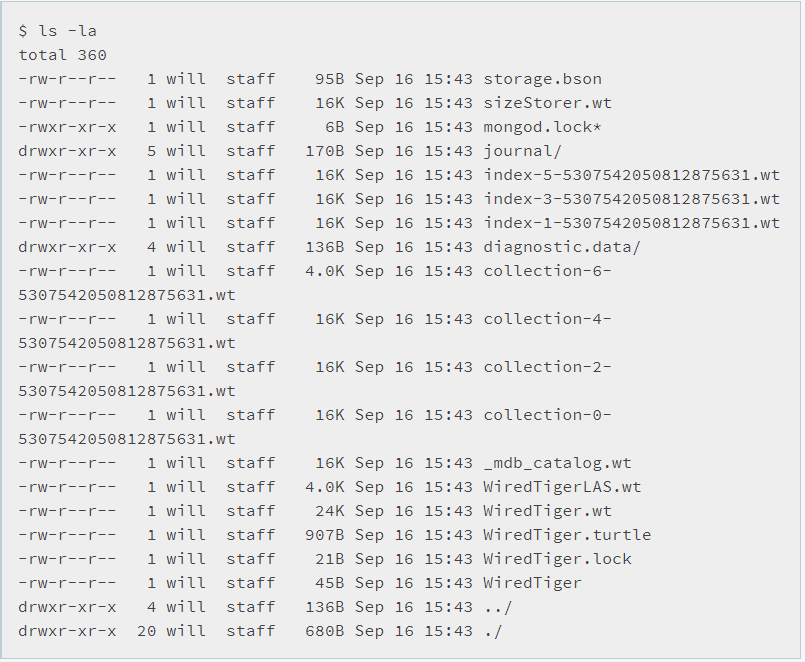Click the index-5-5307542050812875631.wt file
This screenshot has width=805, height=662.
point(631,175)
